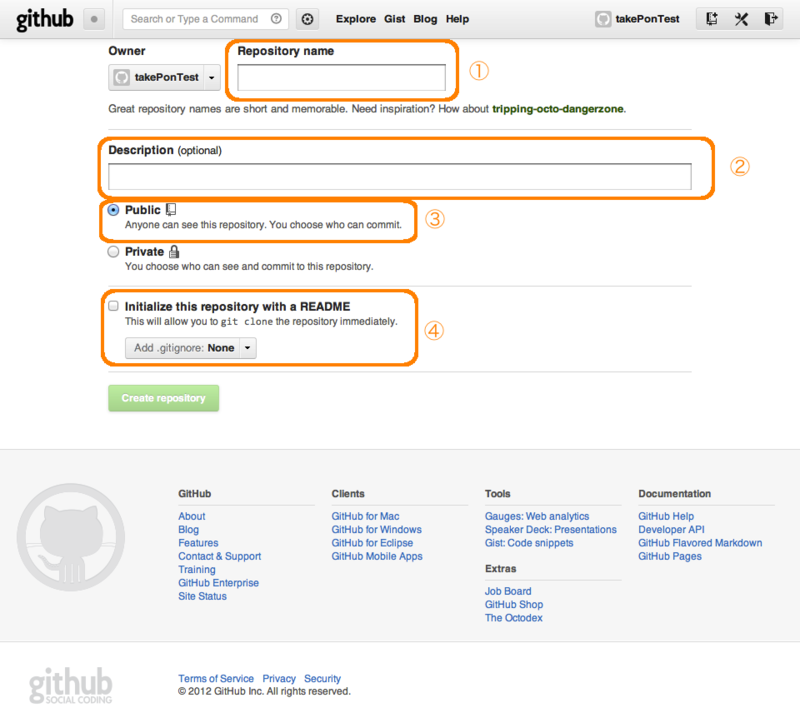Check Initialize this repository with a README
Viewport: 800px width, 713px height.
113,306
